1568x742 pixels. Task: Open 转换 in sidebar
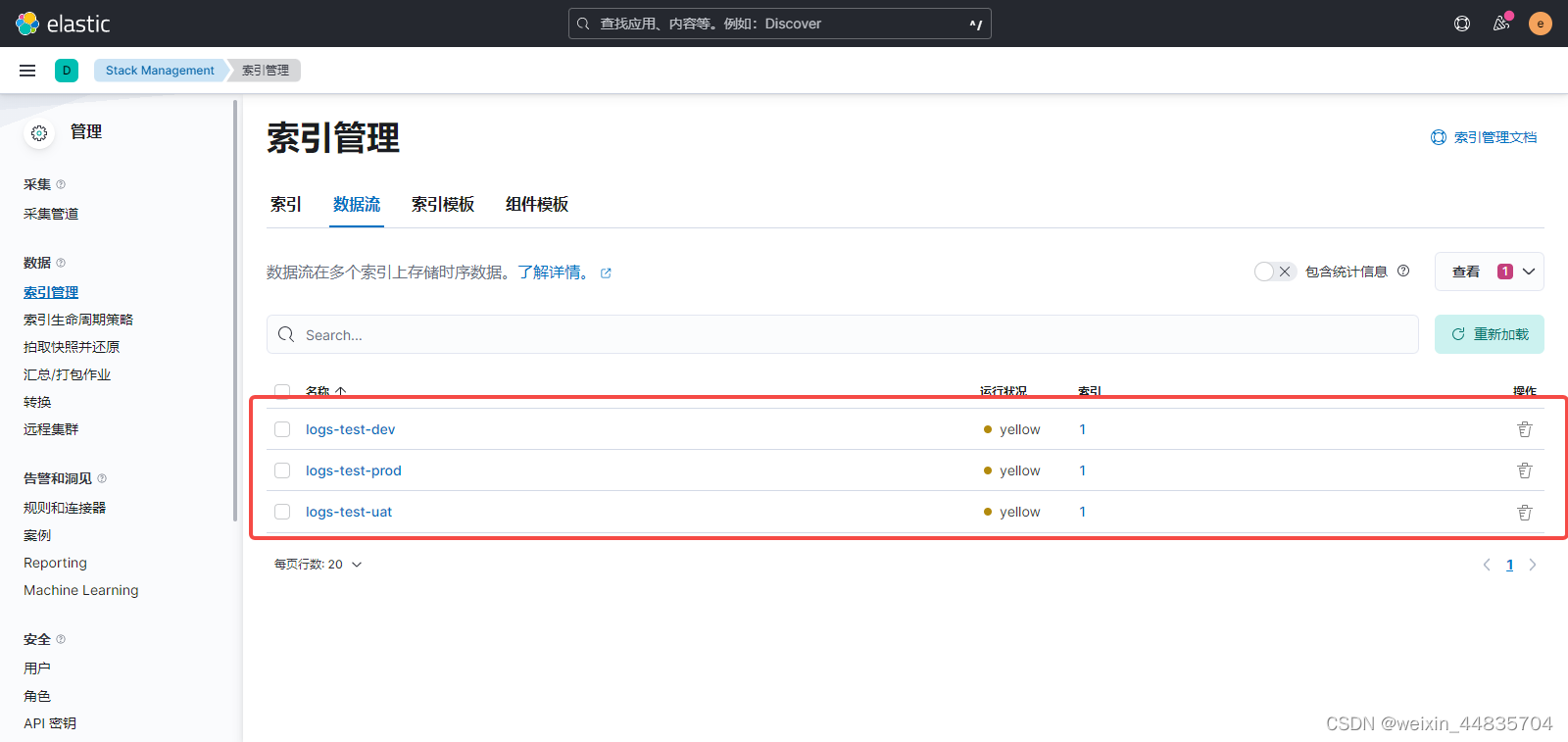37,402
